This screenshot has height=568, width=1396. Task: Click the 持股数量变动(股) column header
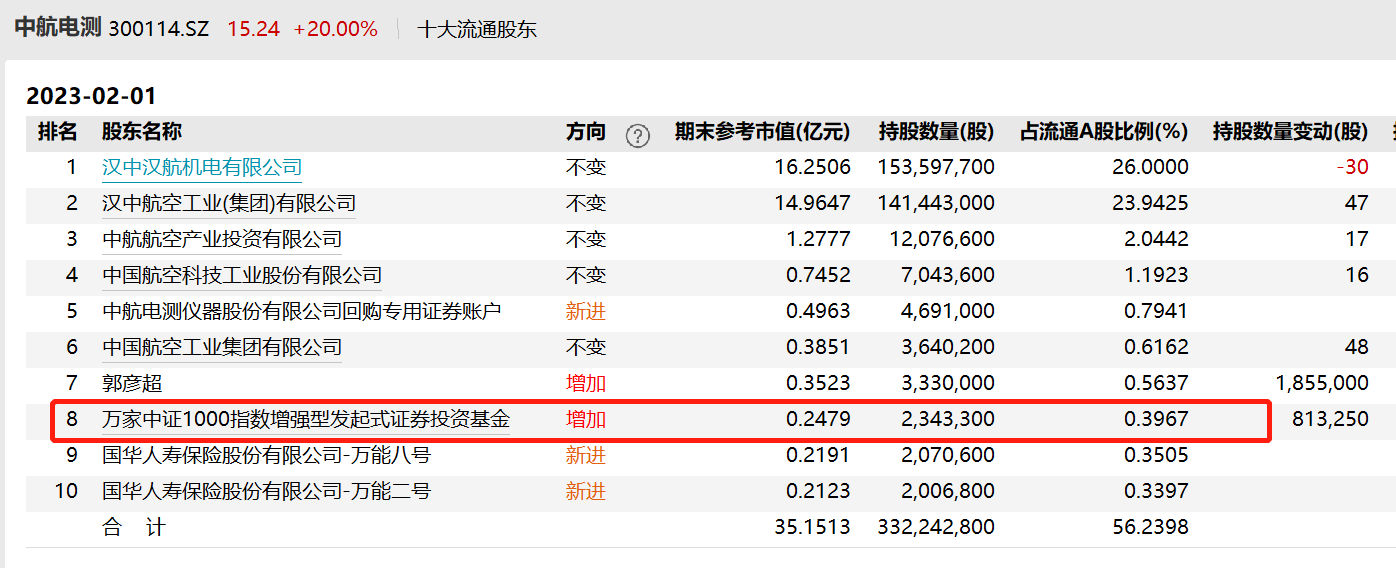(x=1291, y=132)
